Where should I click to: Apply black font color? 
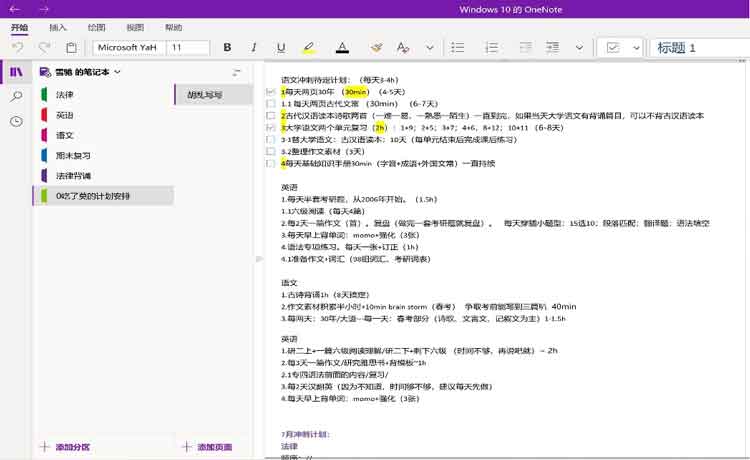342,47
